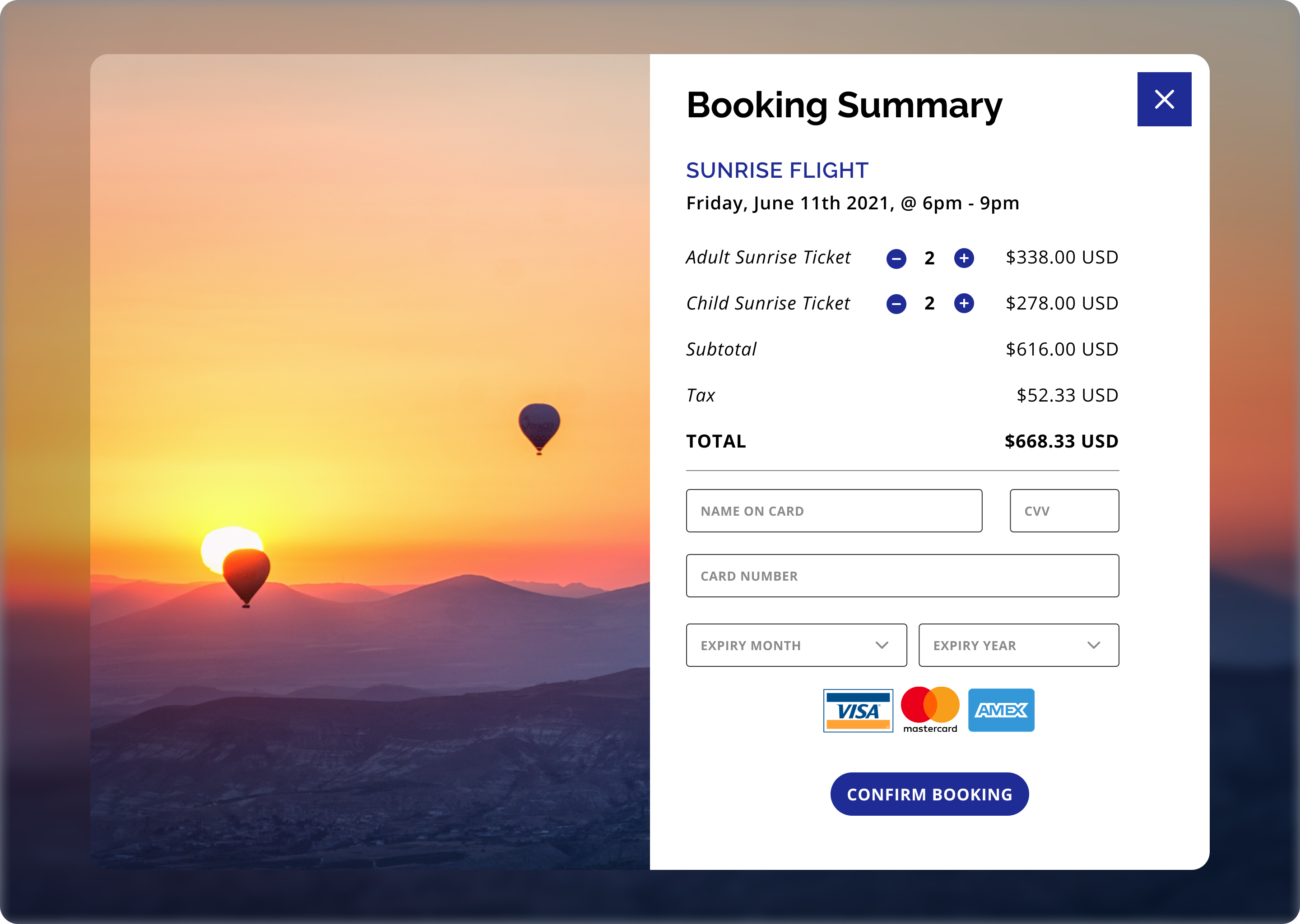Open the Expiry Month dropdown
The width and height of the screenshot is (1300, 924).
(796, 645)
